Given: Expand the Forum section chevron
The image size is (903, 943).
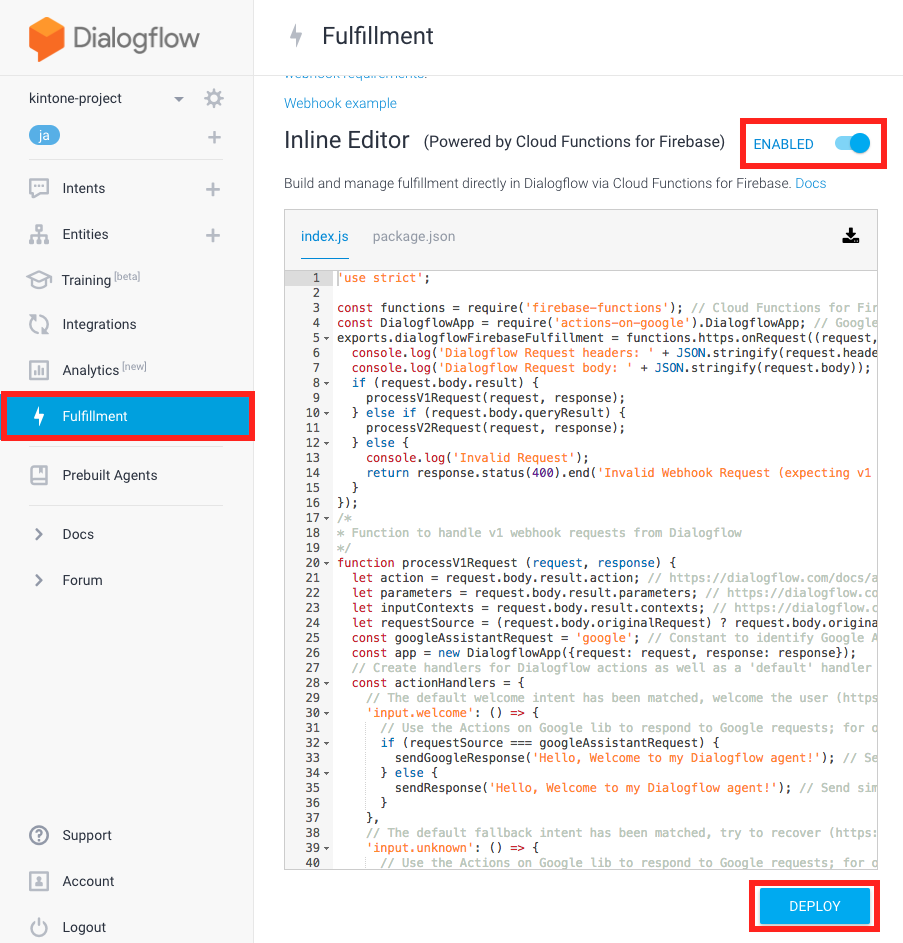Looking at the screenshot, I should 39,580.
